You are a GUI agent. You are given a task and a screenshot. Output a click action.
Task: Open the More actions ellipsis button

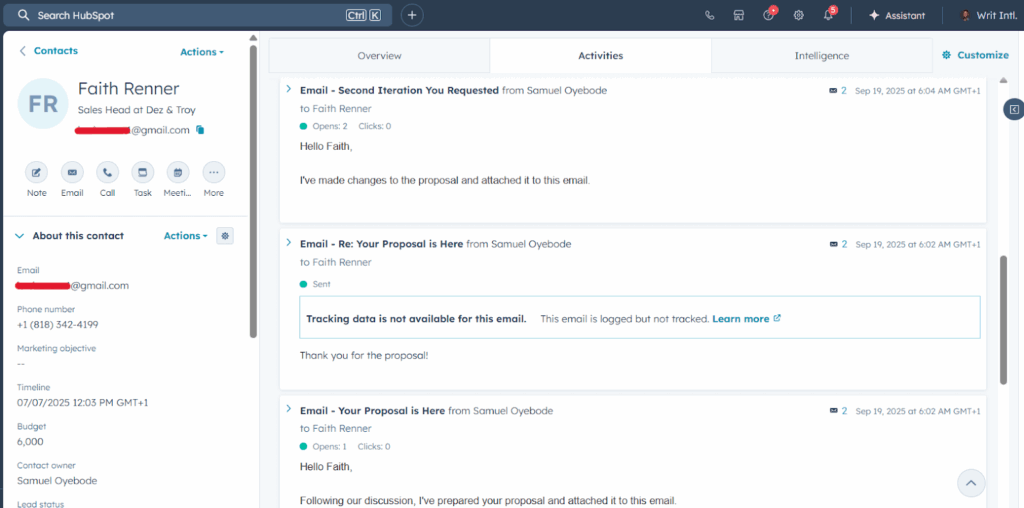pos(214,172)
